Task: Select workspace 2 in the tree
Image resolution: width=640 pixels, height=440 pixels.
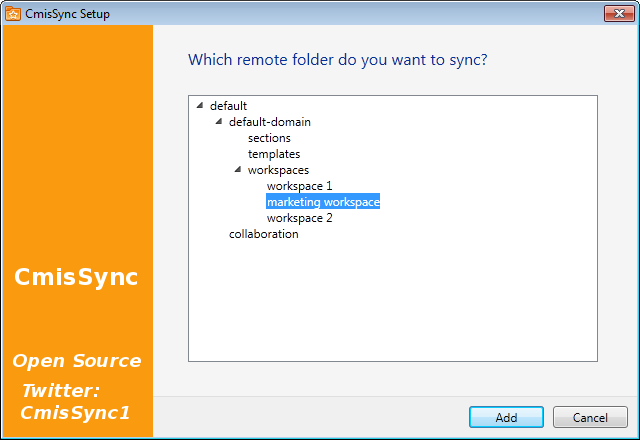Action: (x=299, y=218)
